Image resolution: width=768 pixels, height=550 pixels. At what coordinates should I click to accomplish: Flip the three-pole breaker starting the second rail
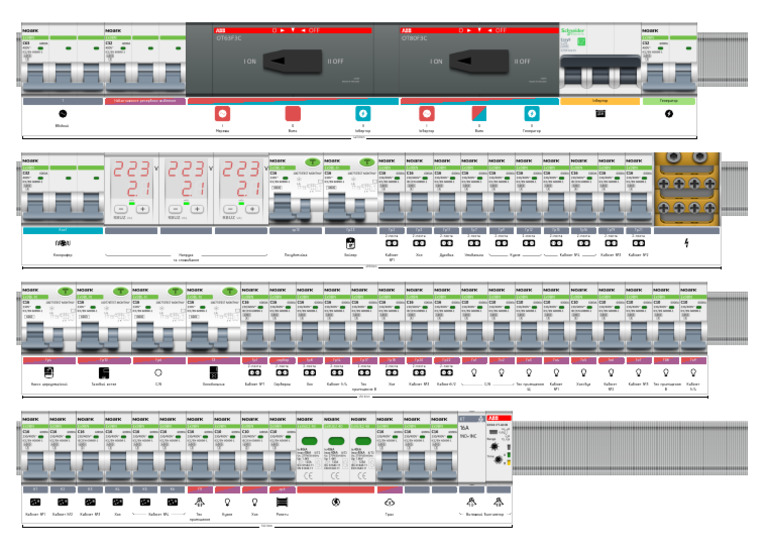tap(63, 205)
